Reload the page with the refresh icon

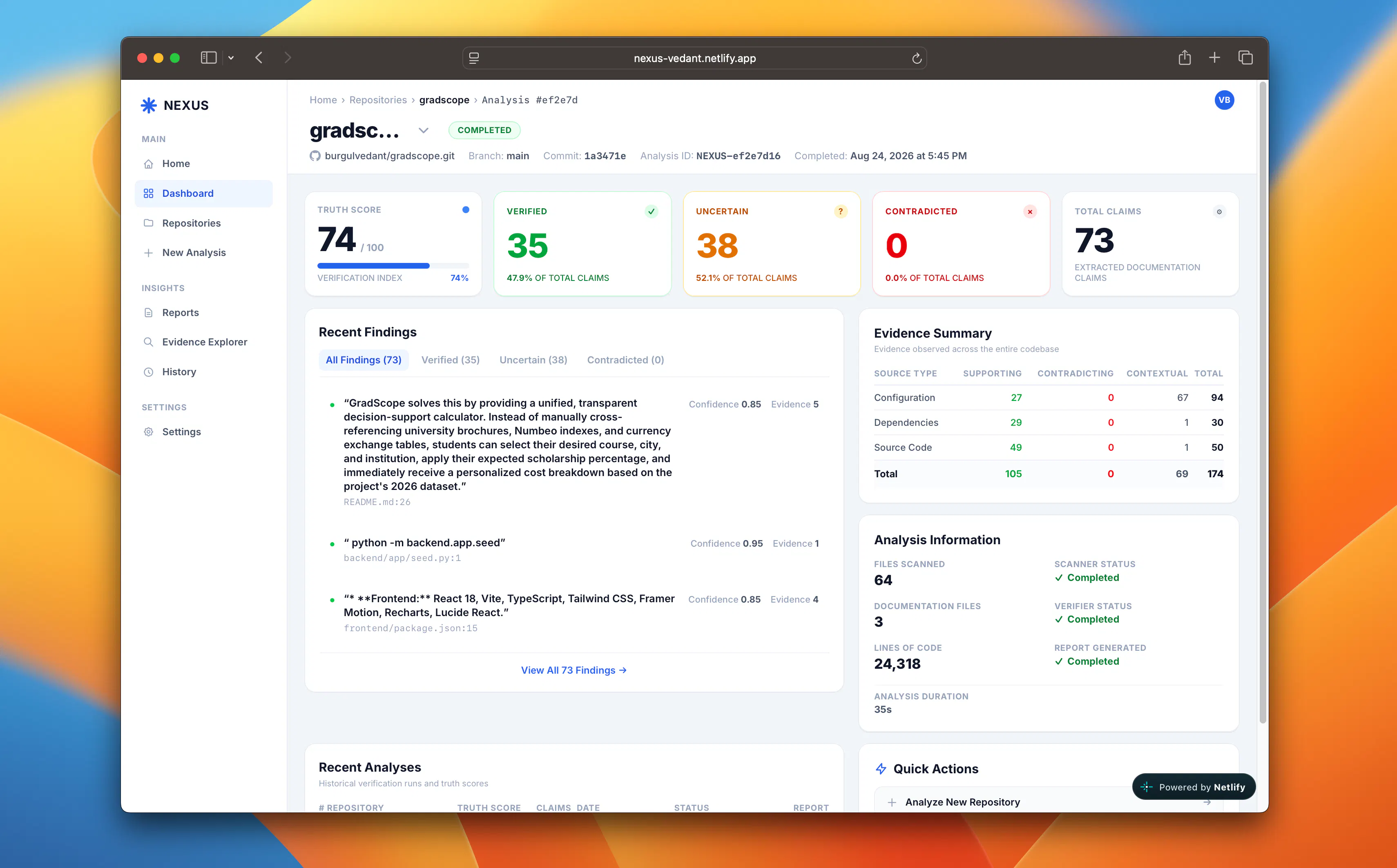click(x=916, y=58)
